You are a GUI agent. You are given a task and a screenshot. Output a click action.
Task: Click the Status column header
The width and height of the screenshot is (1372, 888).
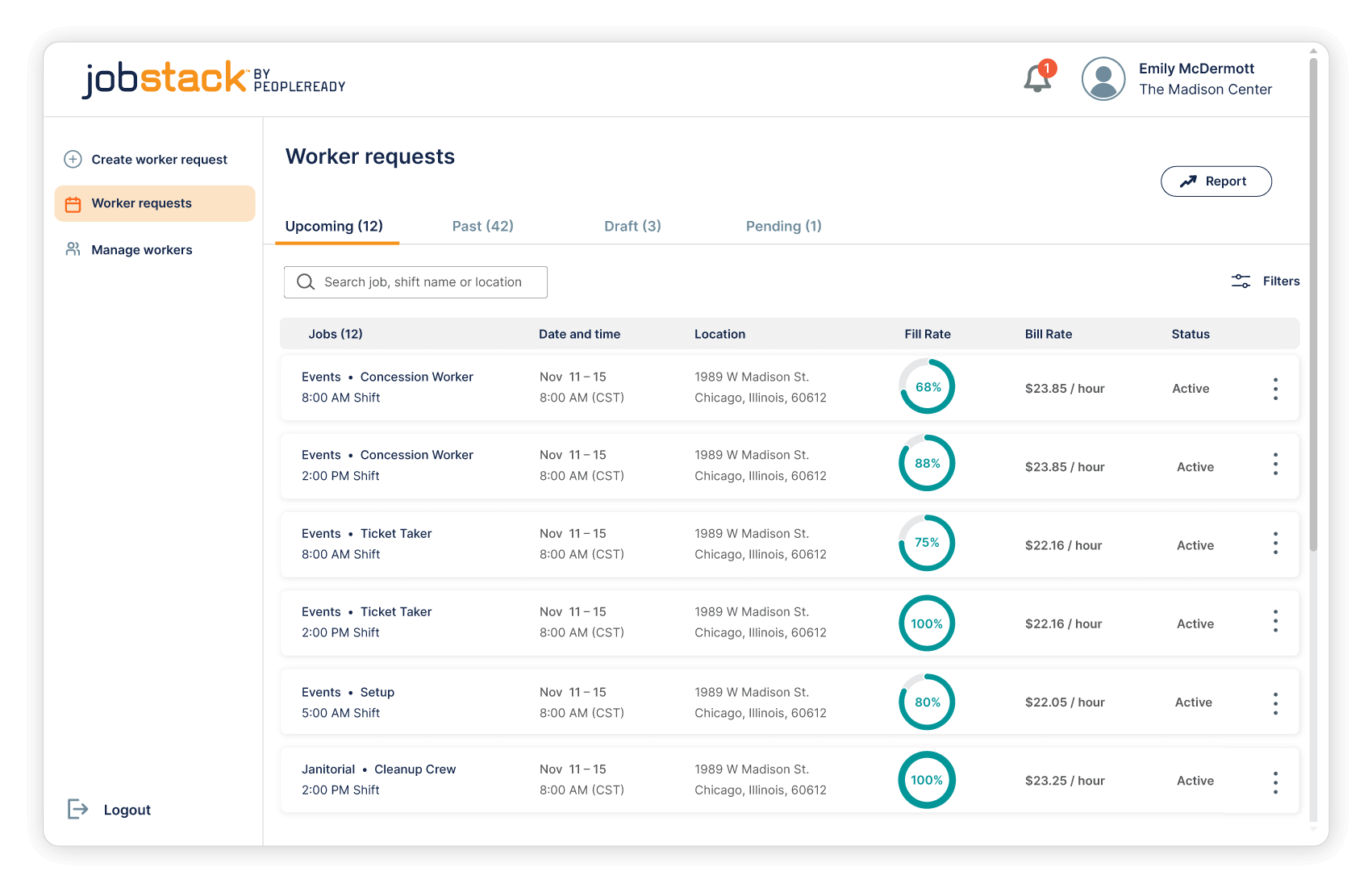click(x=1191, y=334)
